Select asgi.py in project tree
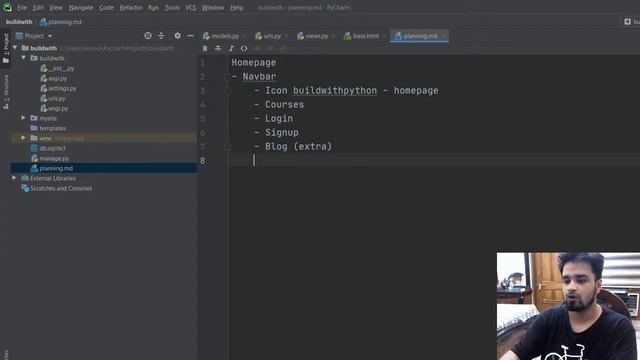This screenshot has height=360, width=640. [x=53, y=78]
